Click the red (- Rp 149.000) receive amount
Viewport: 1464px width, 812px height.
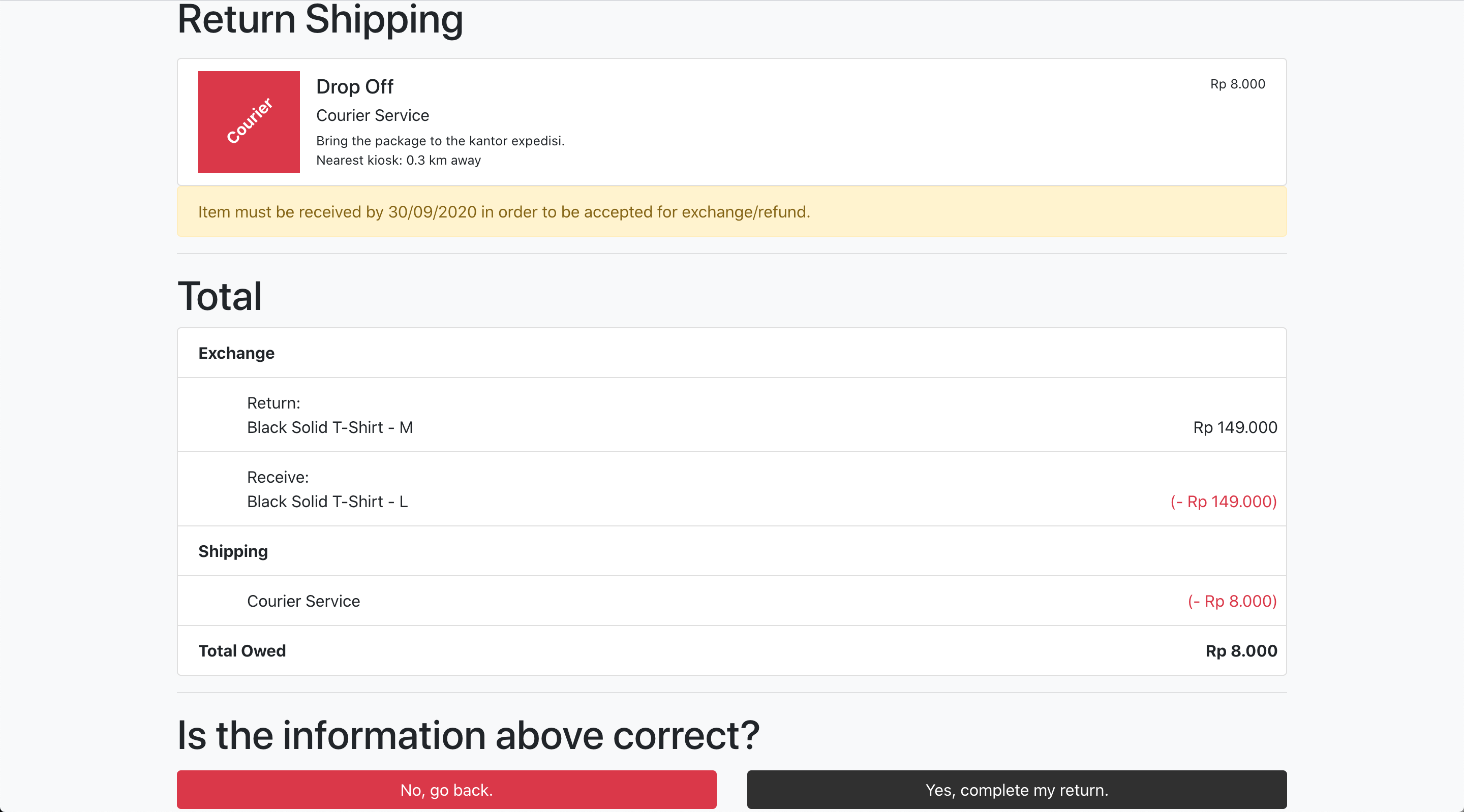1223,501
